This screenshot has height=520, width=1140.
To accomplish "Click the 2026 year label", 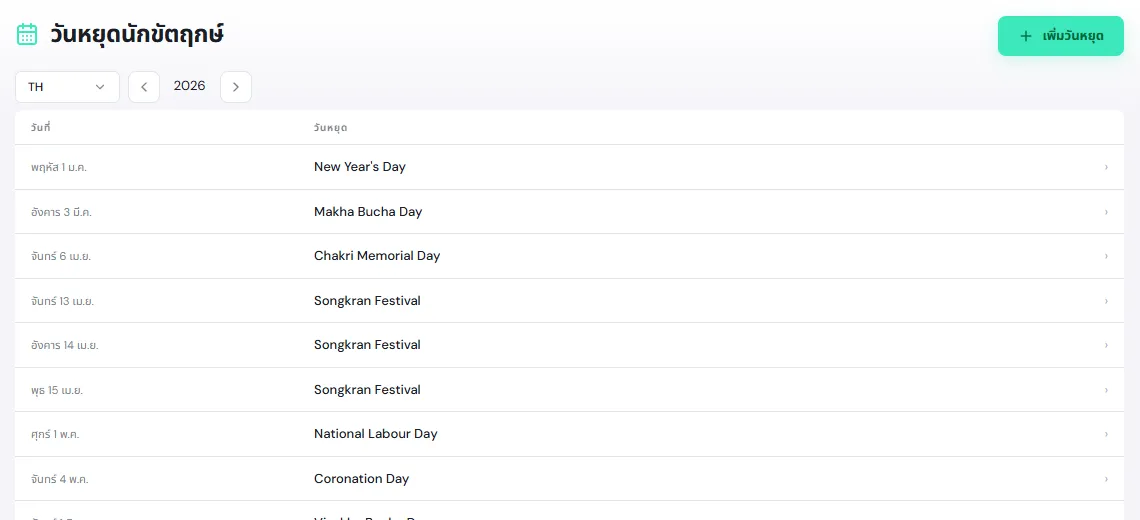I will (x=190, y=86).
